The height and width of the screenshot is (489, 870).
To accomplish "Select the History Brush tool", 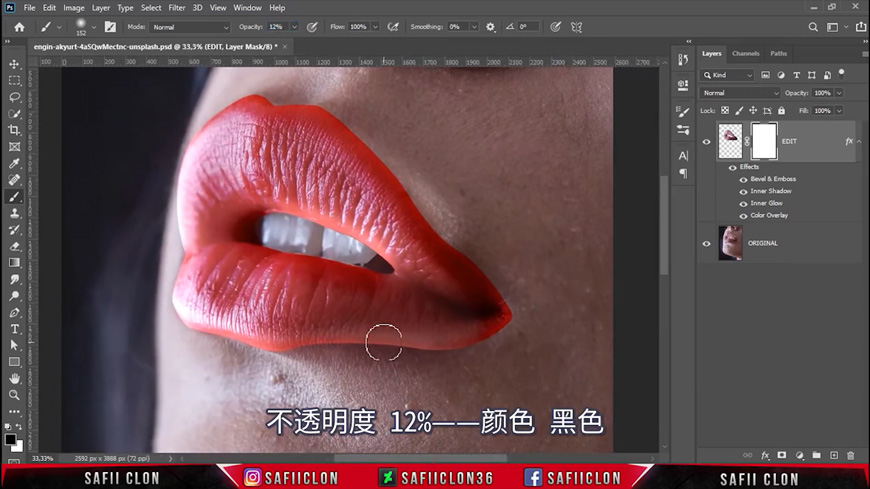I will (14, 230).
